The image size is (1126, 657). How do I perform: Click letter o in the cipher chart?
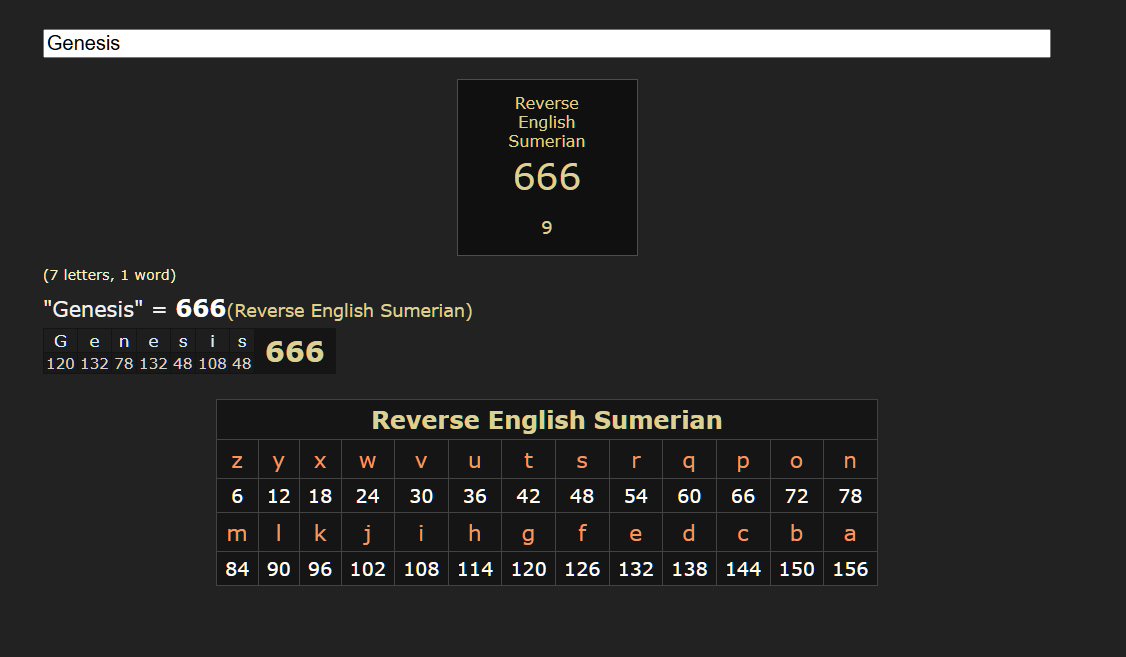(x=796, y=460)
